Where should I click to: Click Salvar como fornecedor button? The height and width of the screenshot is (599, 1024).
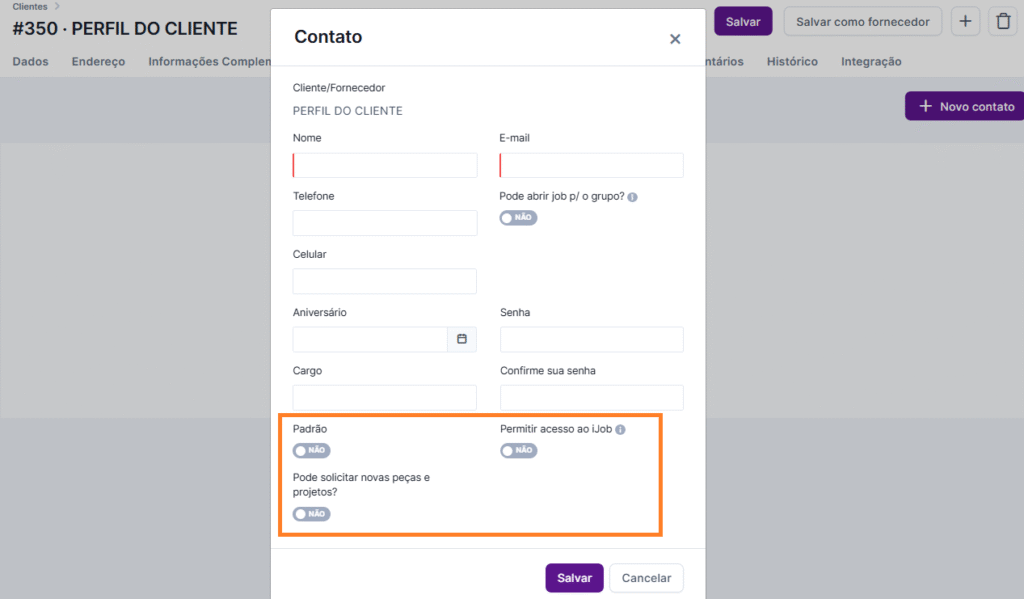pyautogui.click(x=862, y=21)
